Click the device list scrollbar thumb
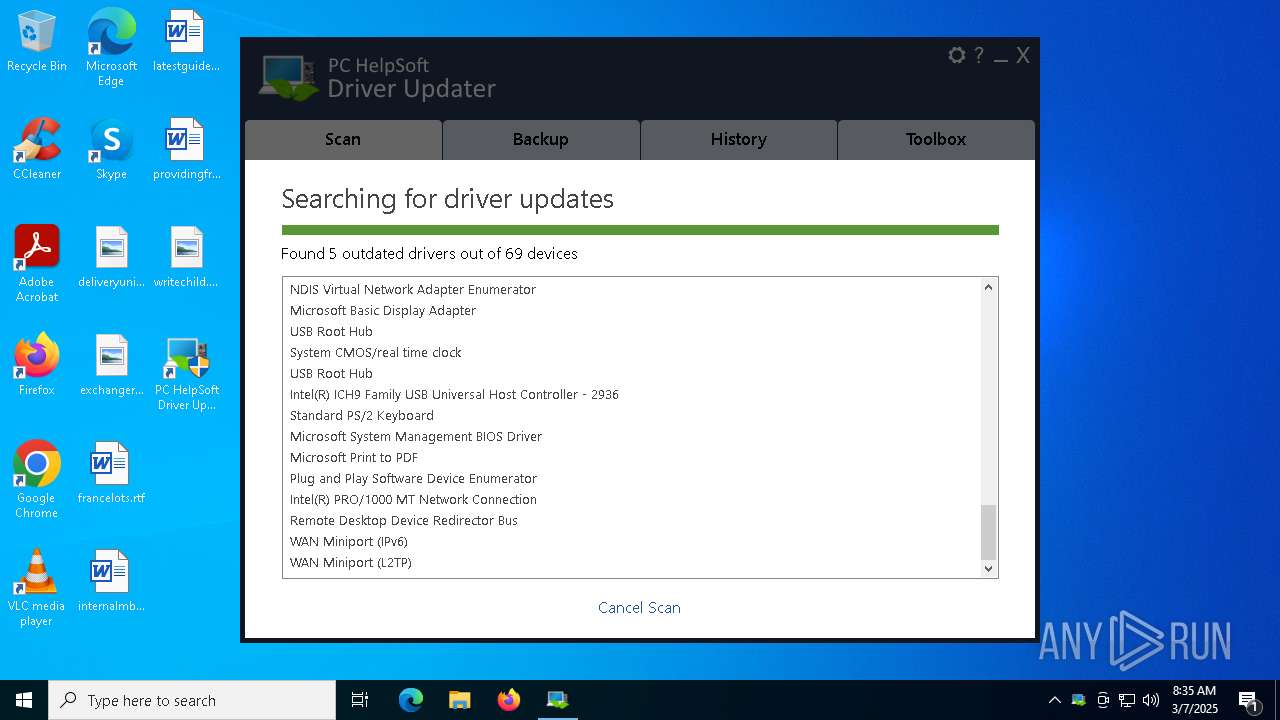The height and width of the screenshot is (720, 1280). click(988, 532)
